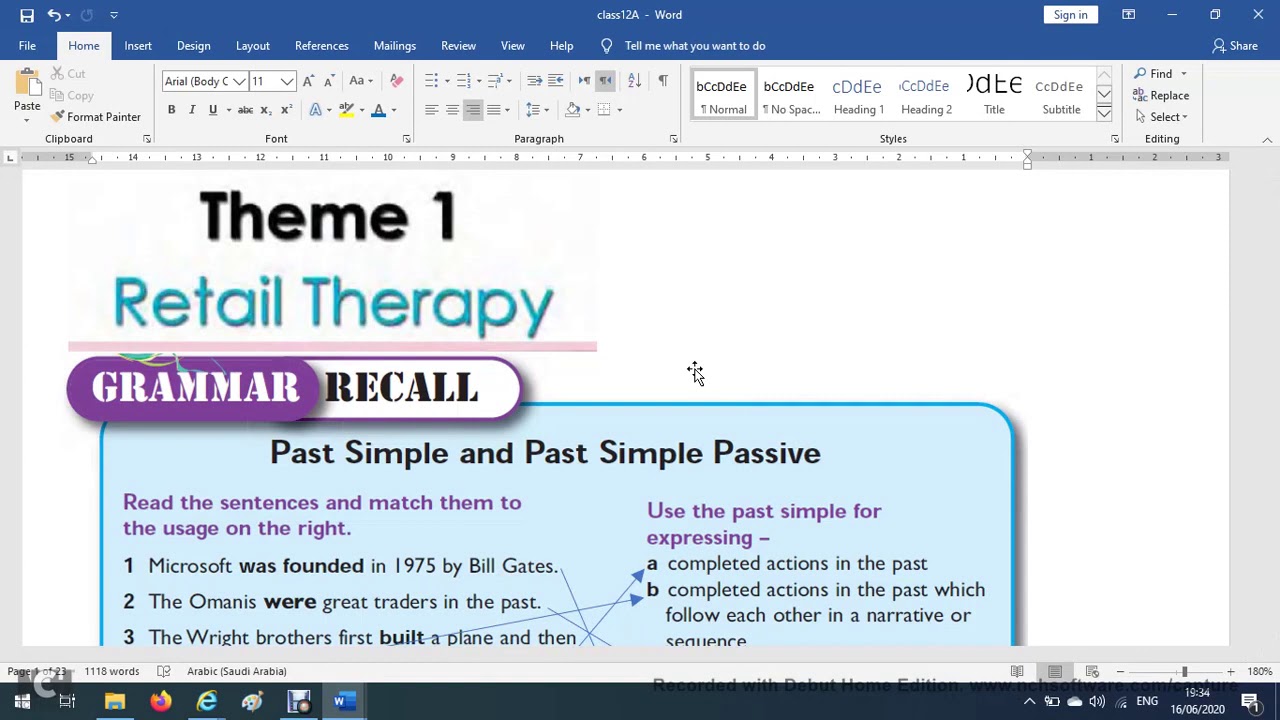Screen dimensions: 1280x720
Task: Apply bullet list formatting
Action: (431, 81)
